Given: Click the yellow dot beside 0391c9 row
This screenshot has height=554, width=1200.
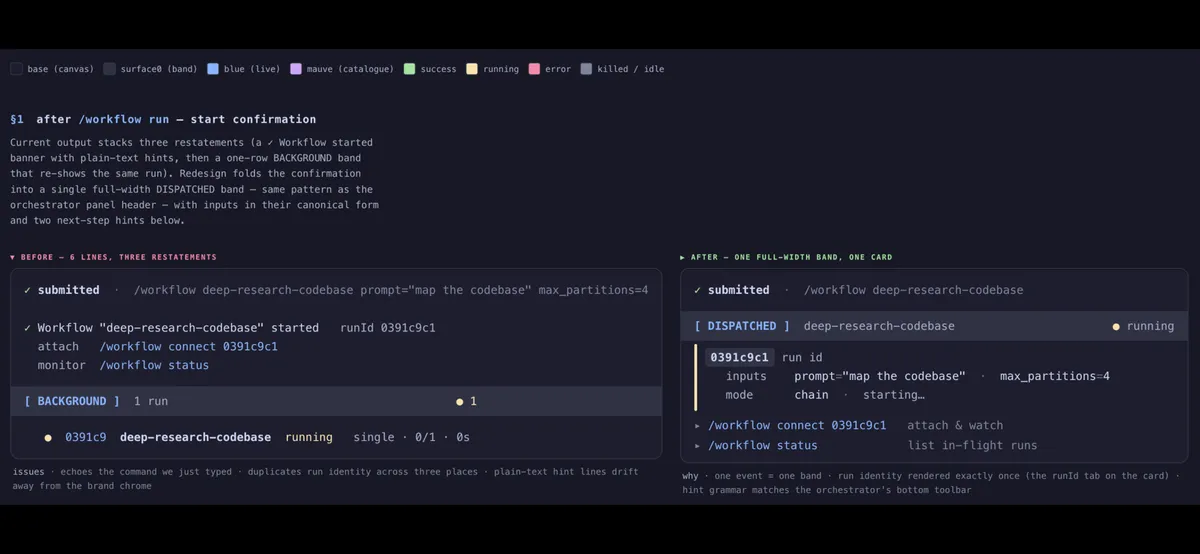Looking at the screenshot, I should pos(48,437).
